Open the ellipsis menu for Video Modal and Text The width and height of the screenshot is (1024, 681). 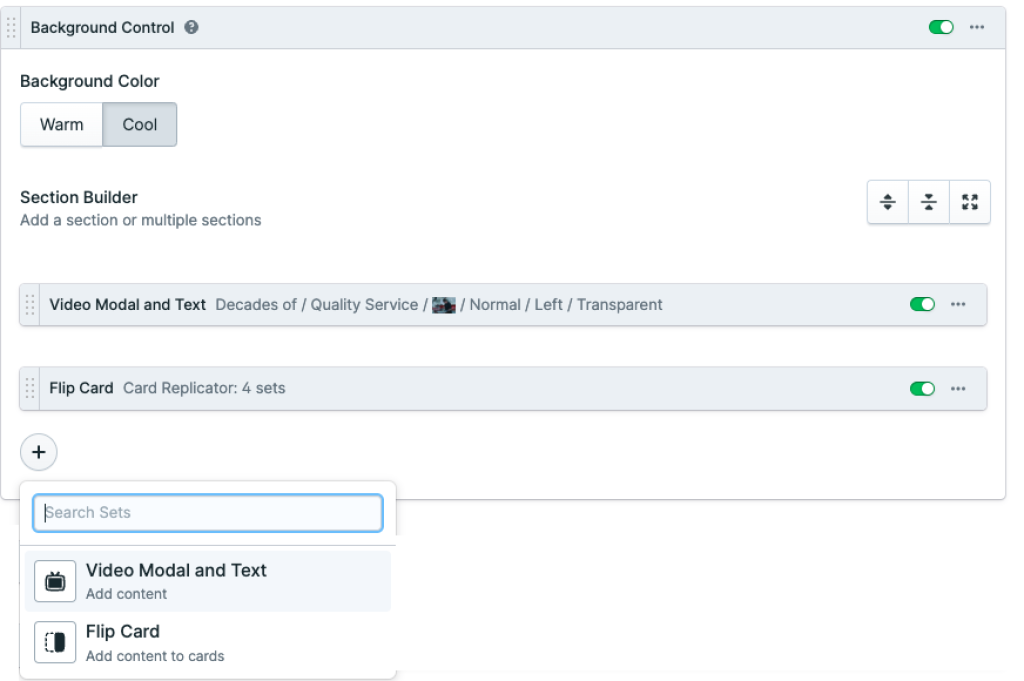pos(959,304)
